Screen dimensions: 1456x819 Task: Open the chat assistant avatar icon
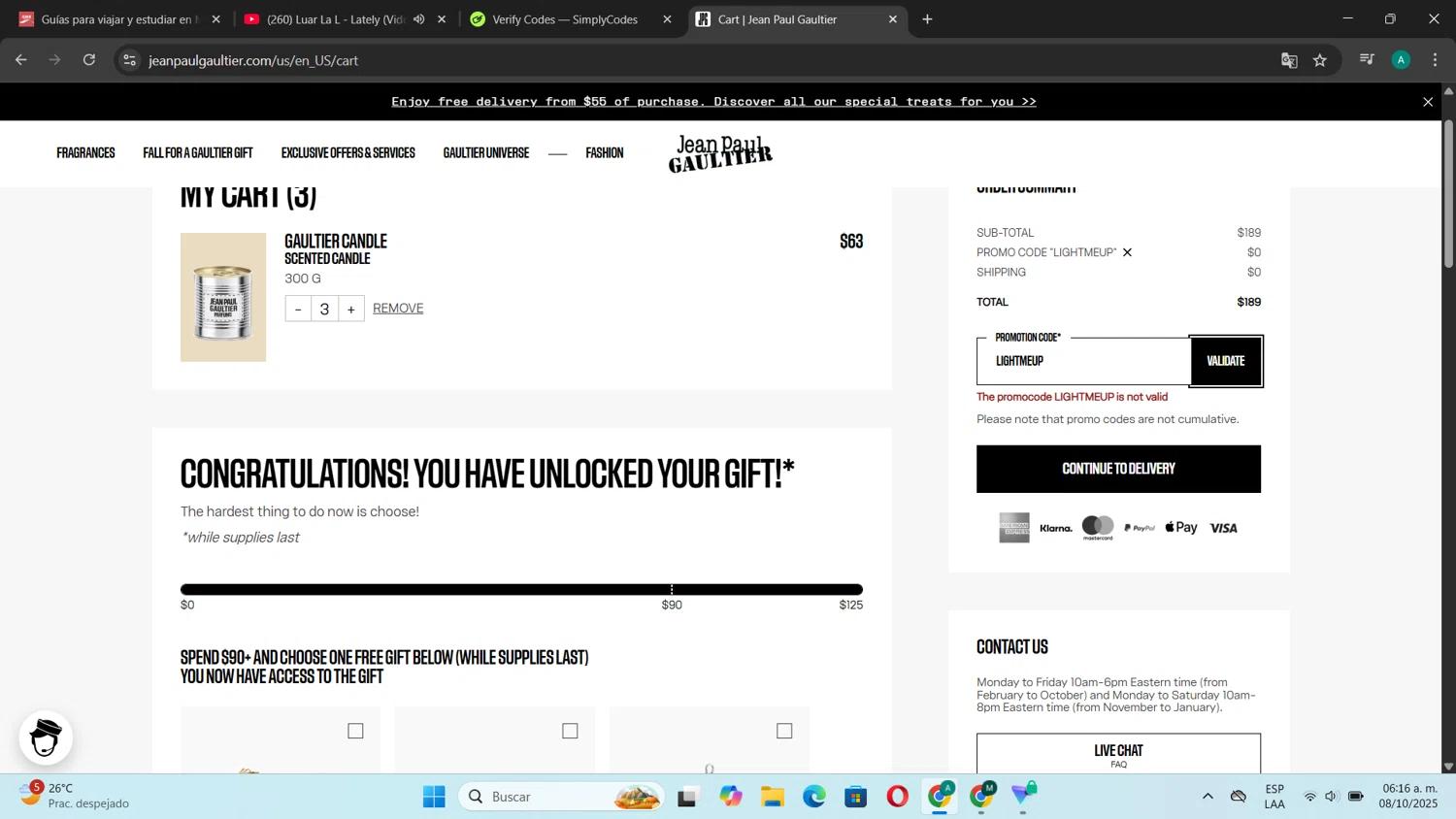(46, 737)
